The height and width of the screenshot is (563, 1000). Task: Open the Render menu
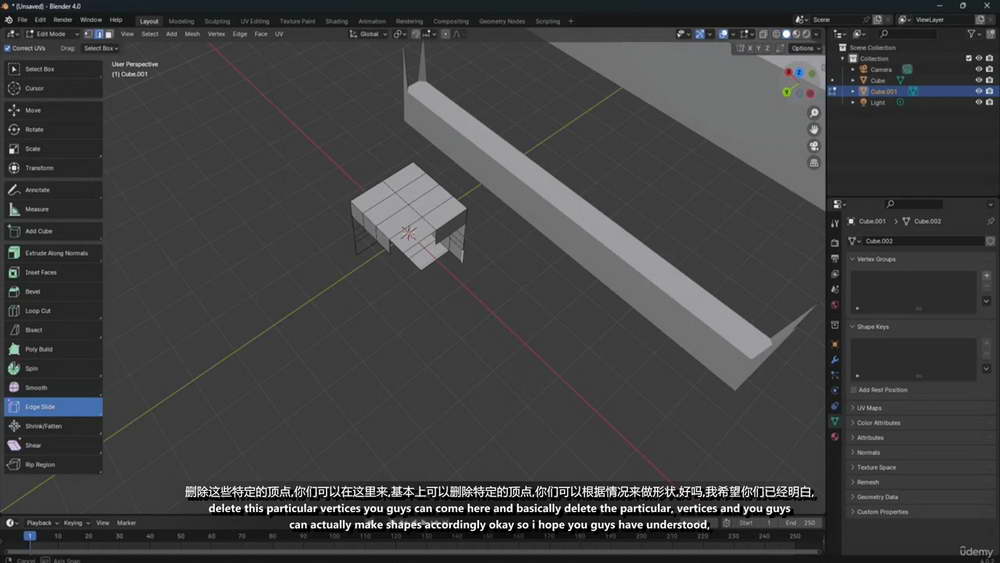[62, 20]
